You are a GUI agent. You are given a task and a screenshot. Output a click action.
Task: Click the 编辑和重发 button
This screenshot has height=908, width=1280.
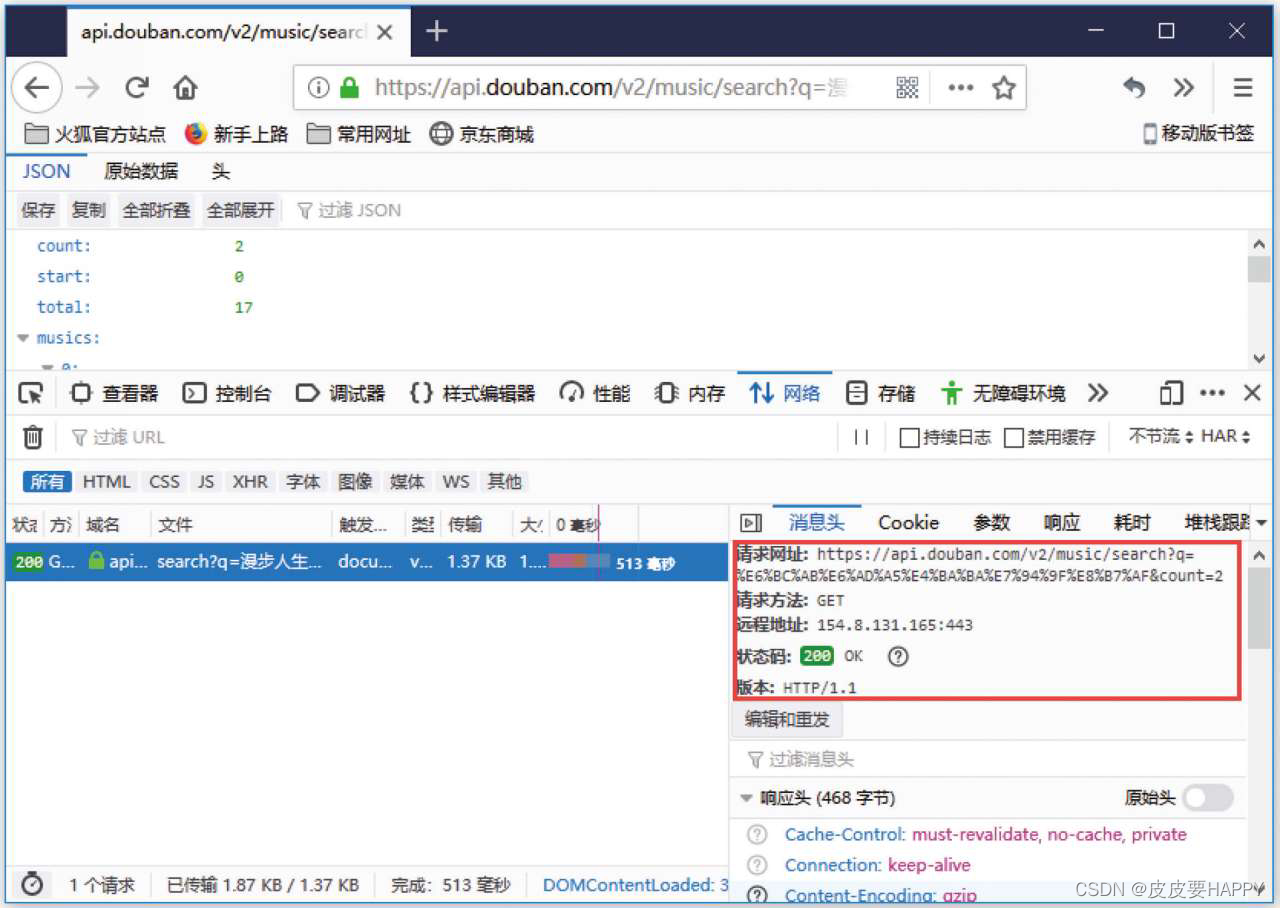pos(787,719)
